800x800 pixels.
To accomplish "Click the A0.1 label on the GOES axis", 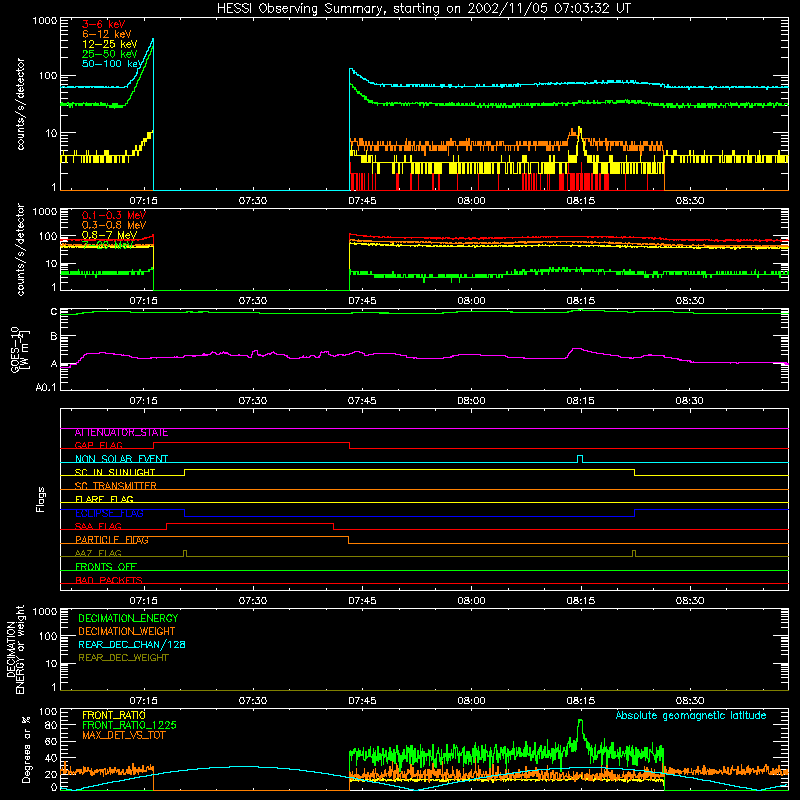I will point(45,388).
